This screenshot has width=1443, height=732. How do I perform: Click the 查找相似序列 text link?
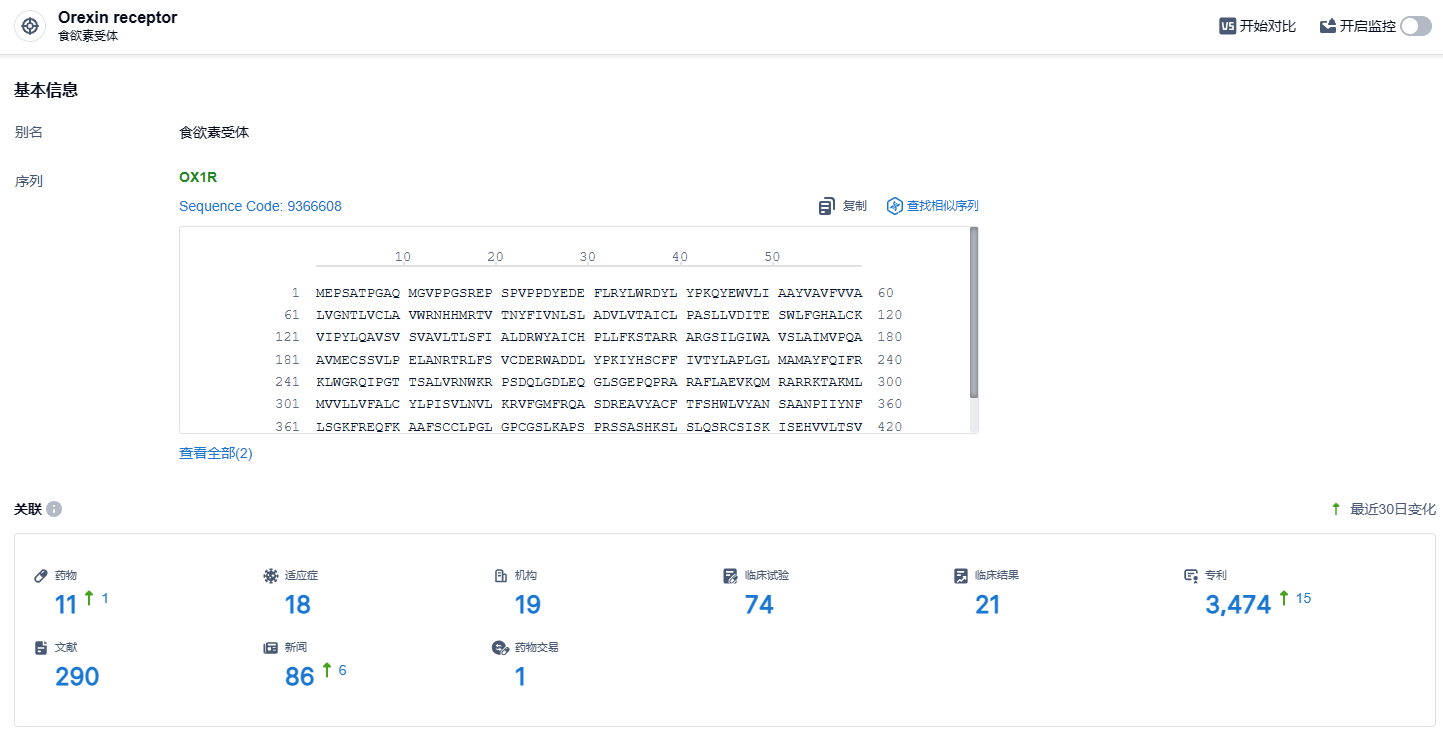(942, 206)
